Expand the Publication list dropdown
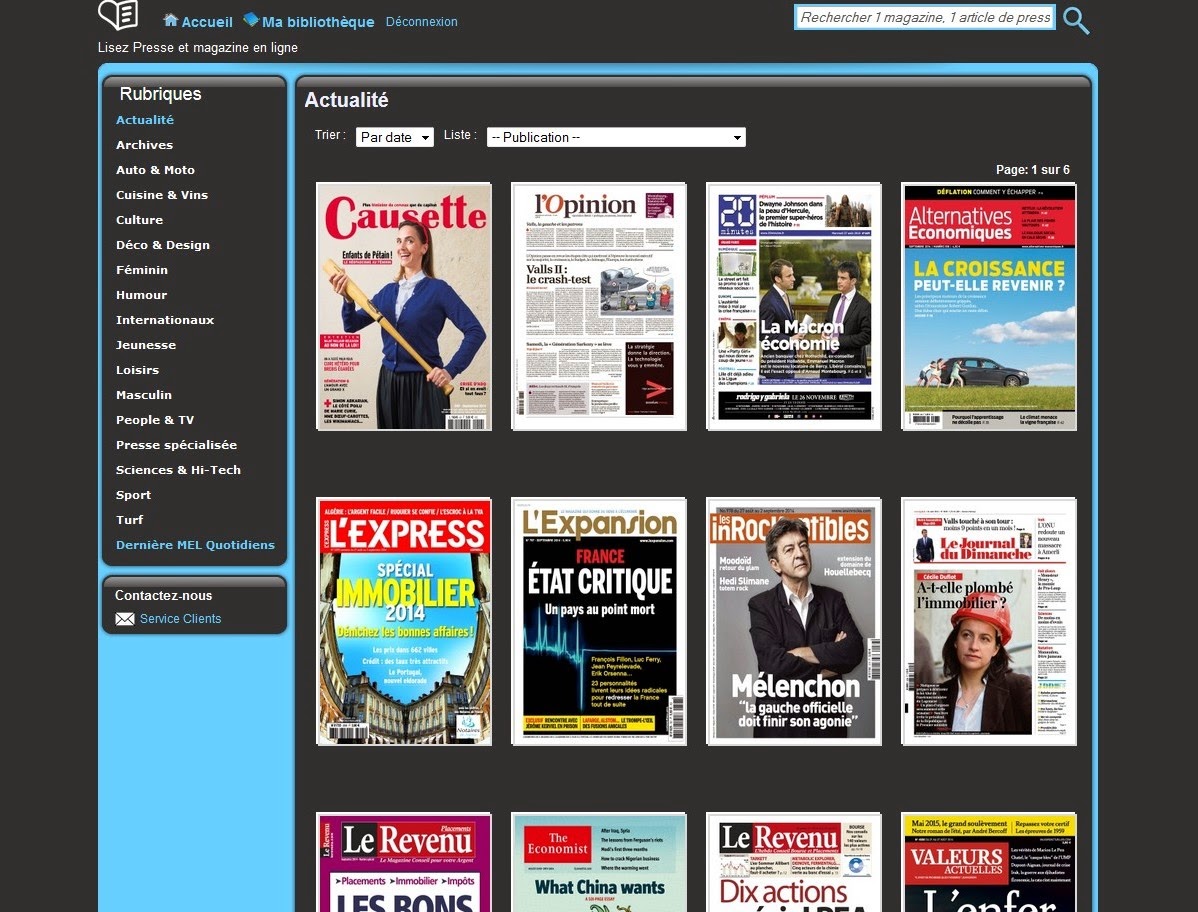 tap(616, 137)
